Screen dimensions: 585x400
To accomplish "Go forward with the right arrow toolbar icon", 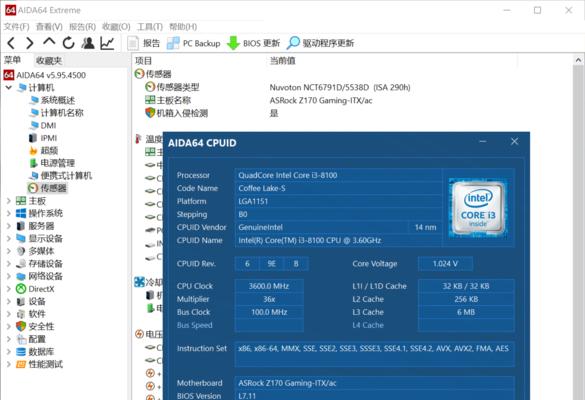I will tap(30, 43).
